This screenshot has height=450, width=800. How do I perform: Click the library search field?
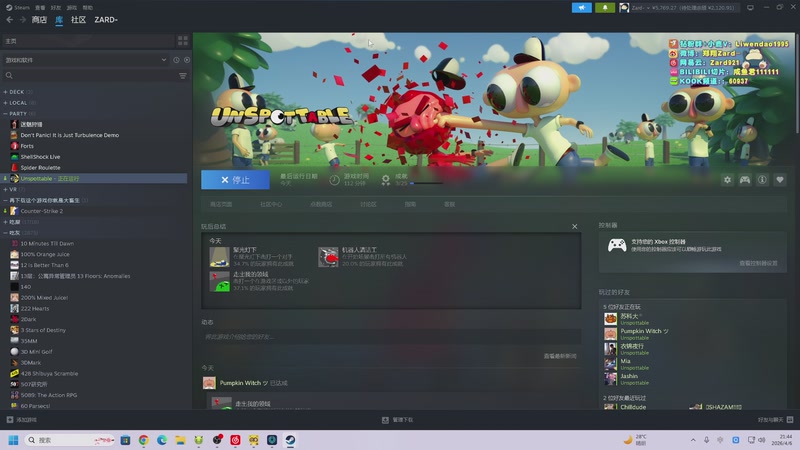tap(89, 76)
